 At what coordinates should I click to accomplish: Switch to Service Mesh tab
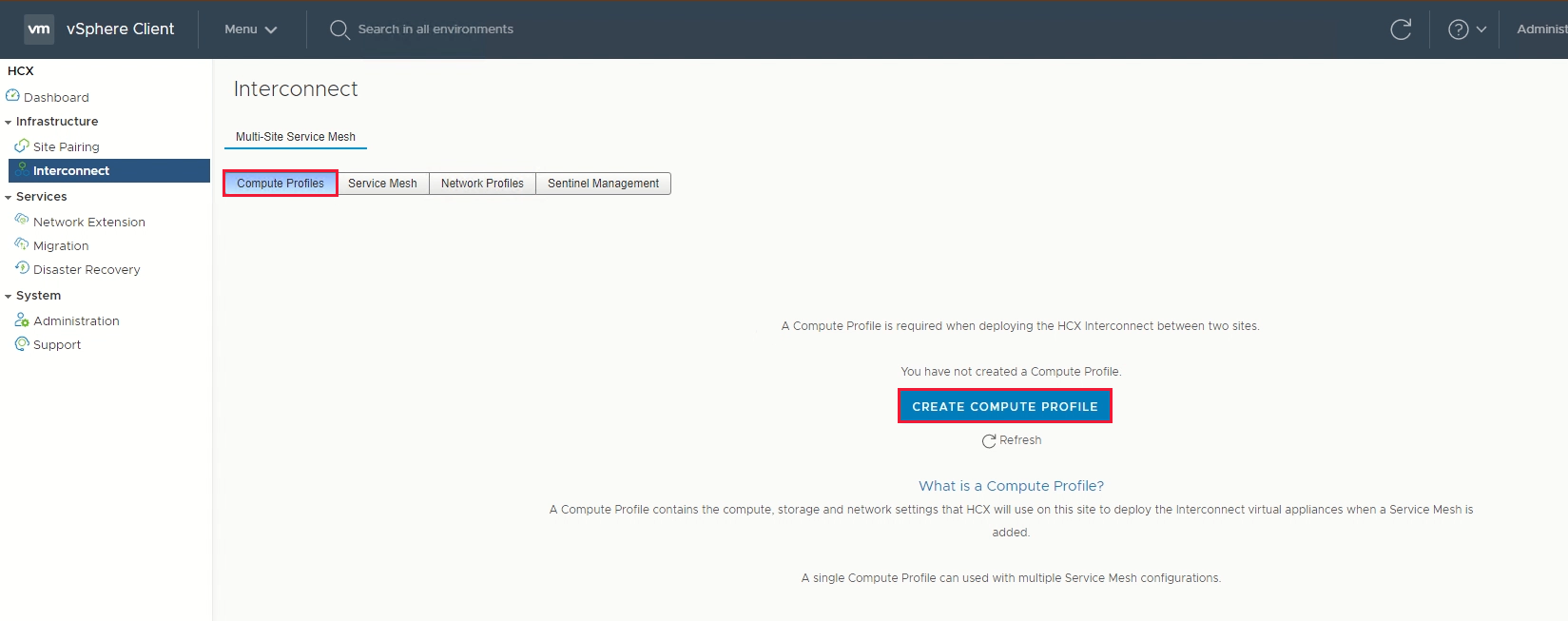click(382, 184)
